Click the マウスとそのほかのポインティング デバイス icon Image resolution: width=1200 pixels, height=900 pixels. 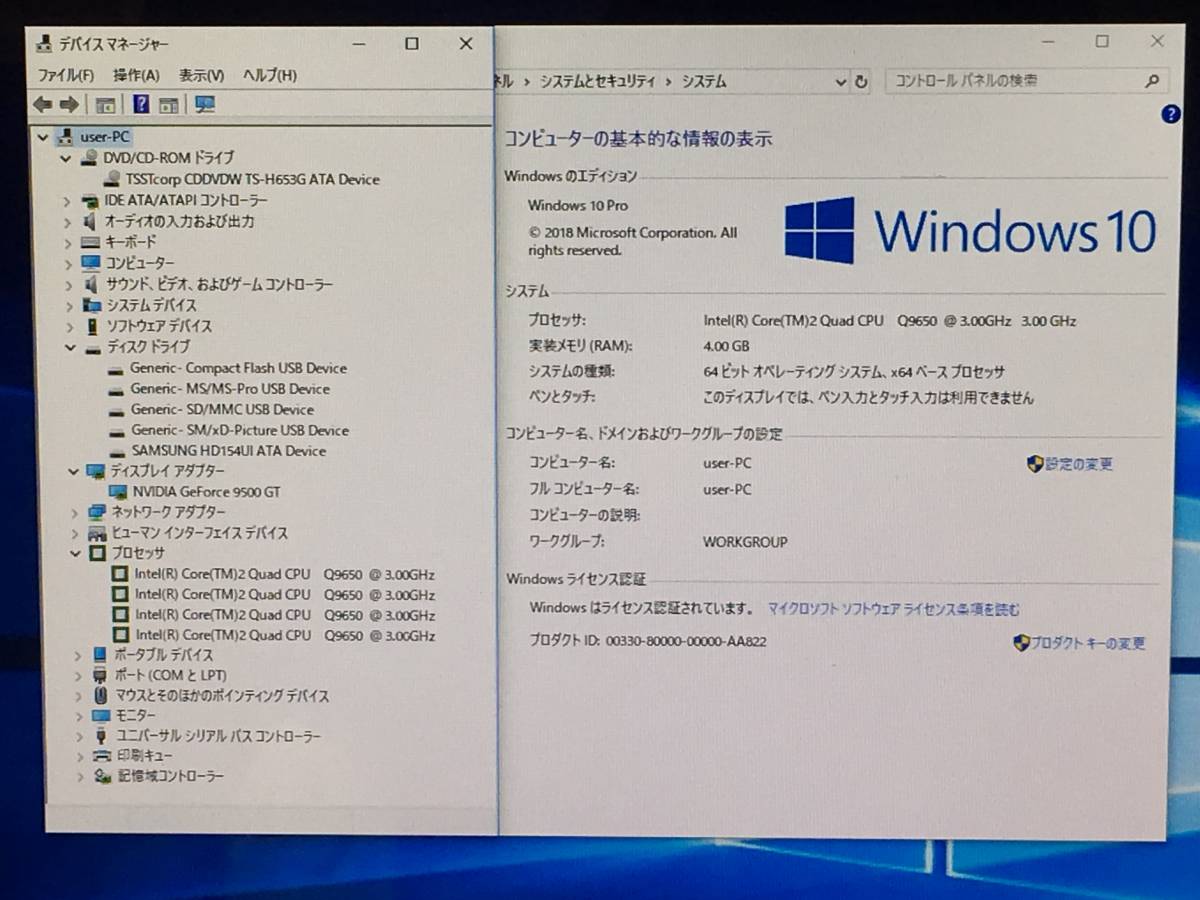101,695
